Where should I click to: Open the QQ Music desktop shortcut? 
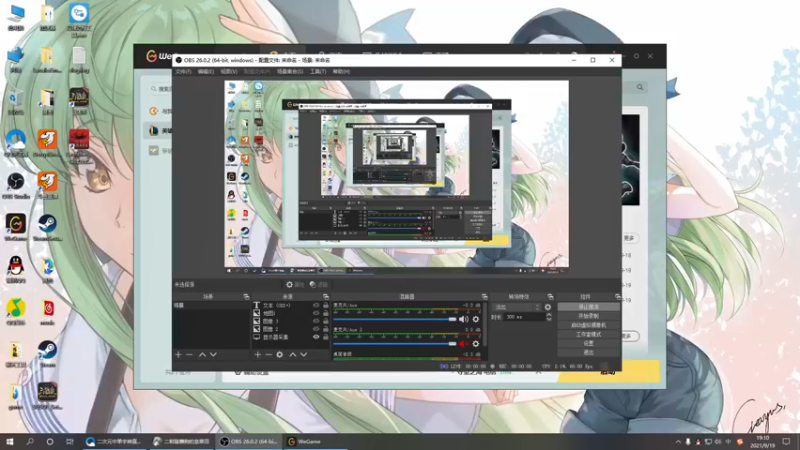pyautogui.click(x=16, y=312)
